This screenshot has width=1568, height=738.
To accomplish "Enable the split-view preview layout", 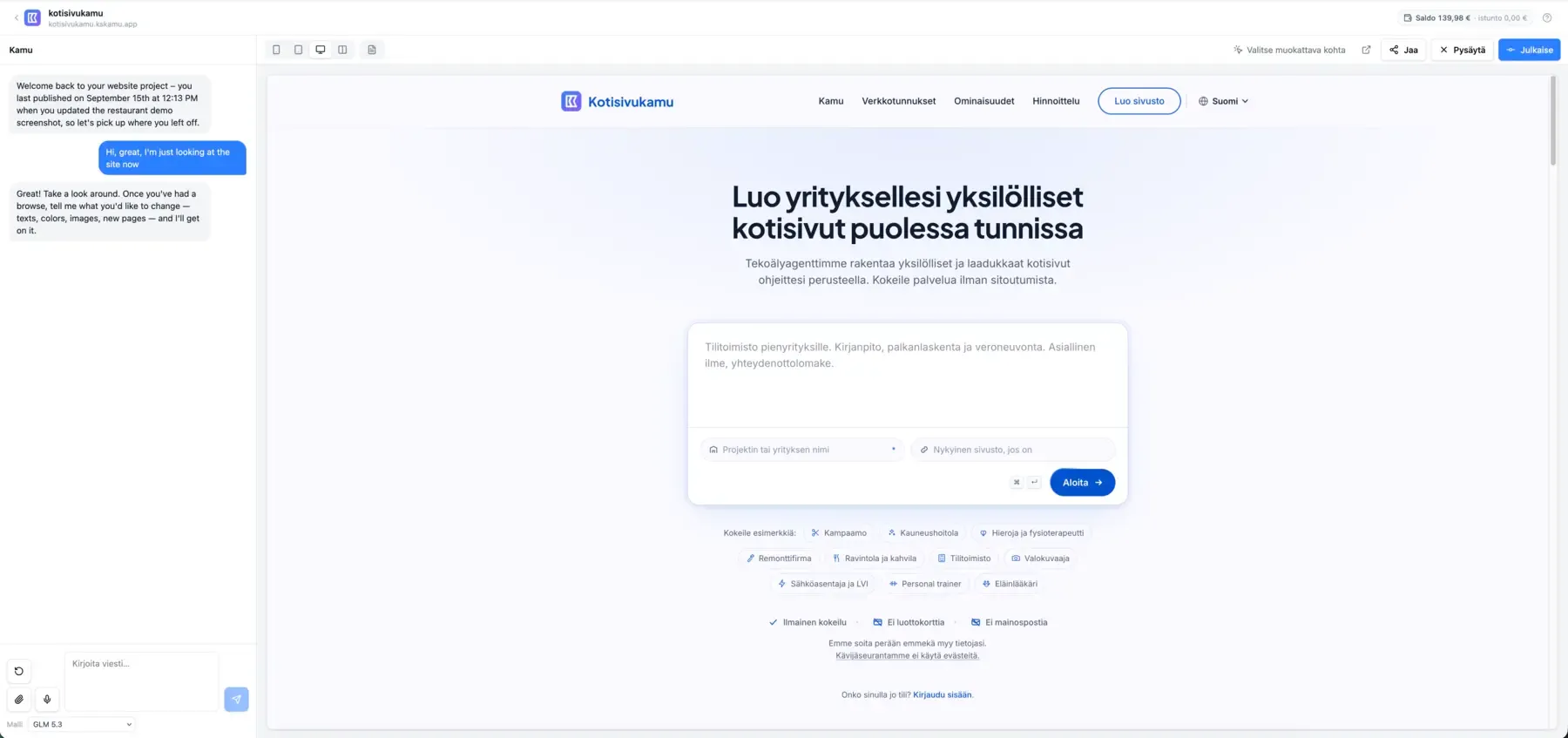I will click(342, 50).
